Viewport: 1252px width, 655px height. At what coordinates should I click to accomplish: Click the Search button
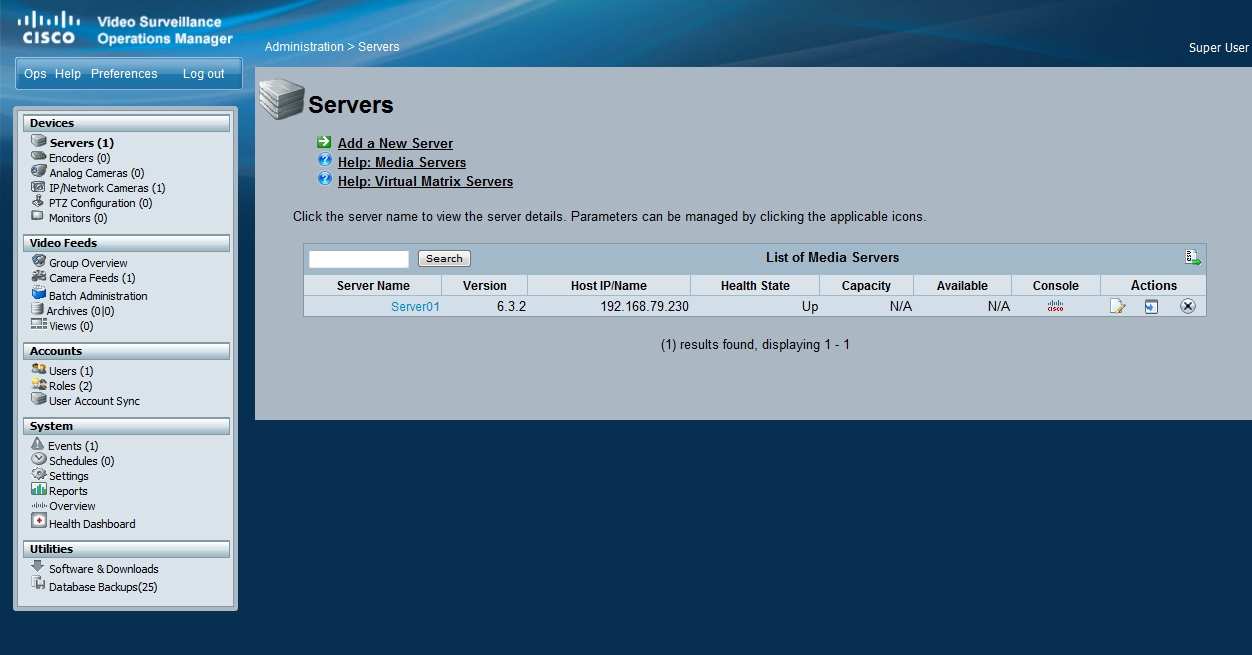point(444,258)
